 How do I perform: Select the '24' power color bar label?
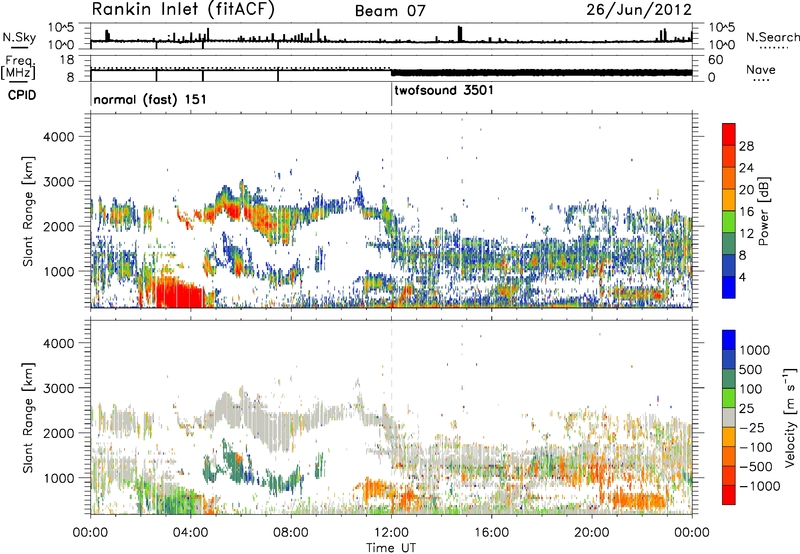click(746, 168)
